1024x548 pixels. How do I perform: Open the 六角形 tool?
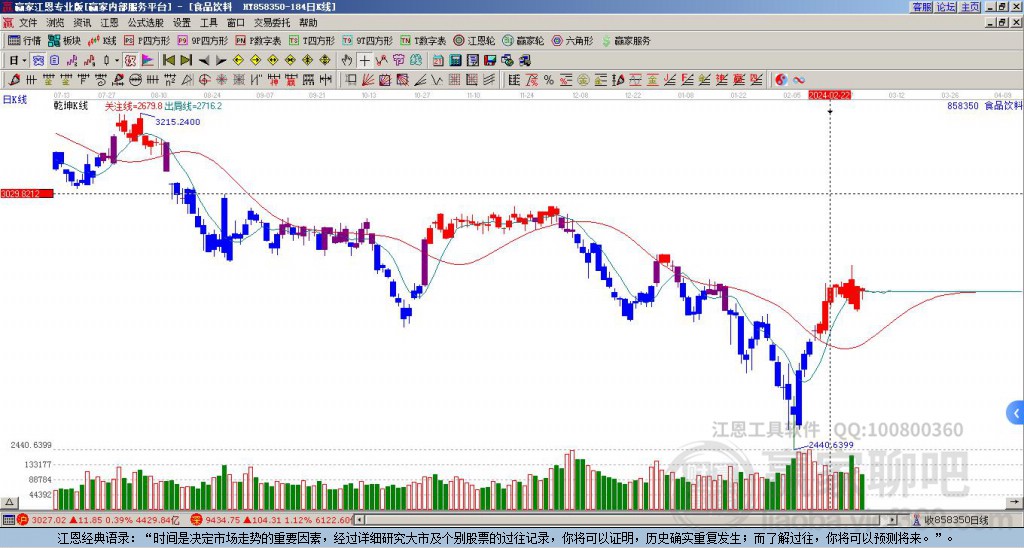coord(572,40)
